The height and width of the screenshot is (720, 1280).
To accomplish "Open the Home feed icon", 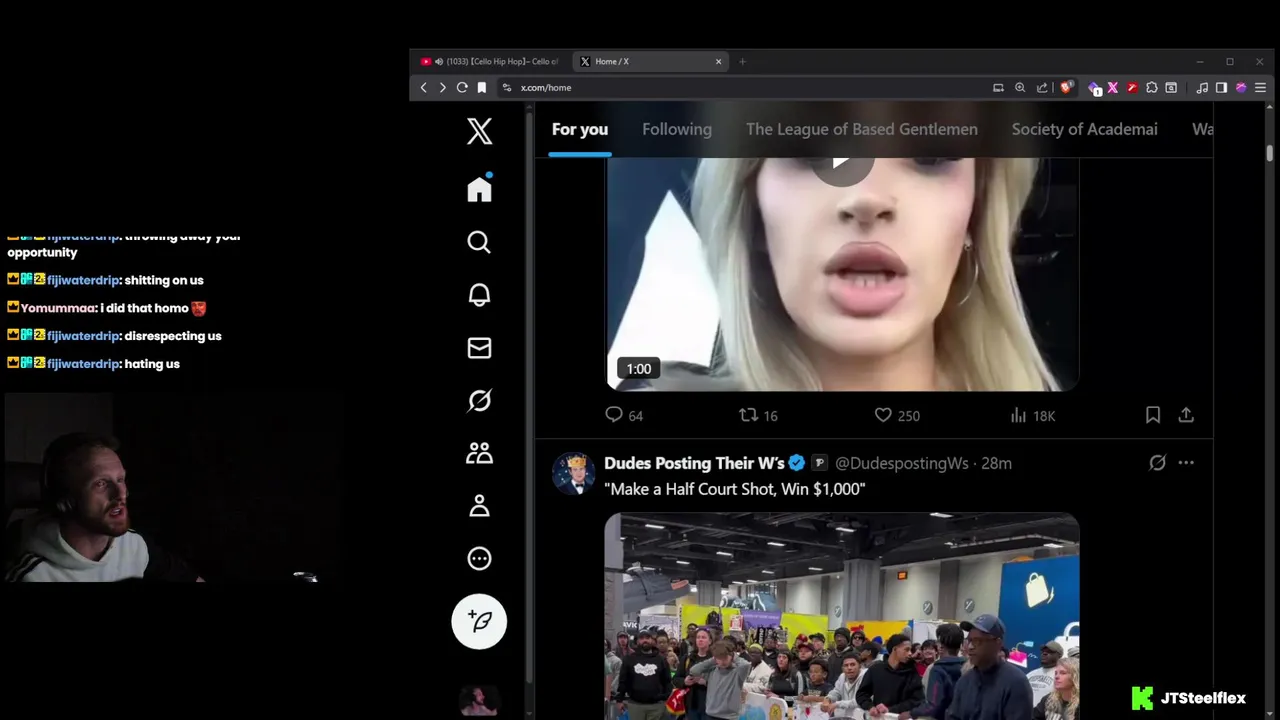I will pos(480,189).
